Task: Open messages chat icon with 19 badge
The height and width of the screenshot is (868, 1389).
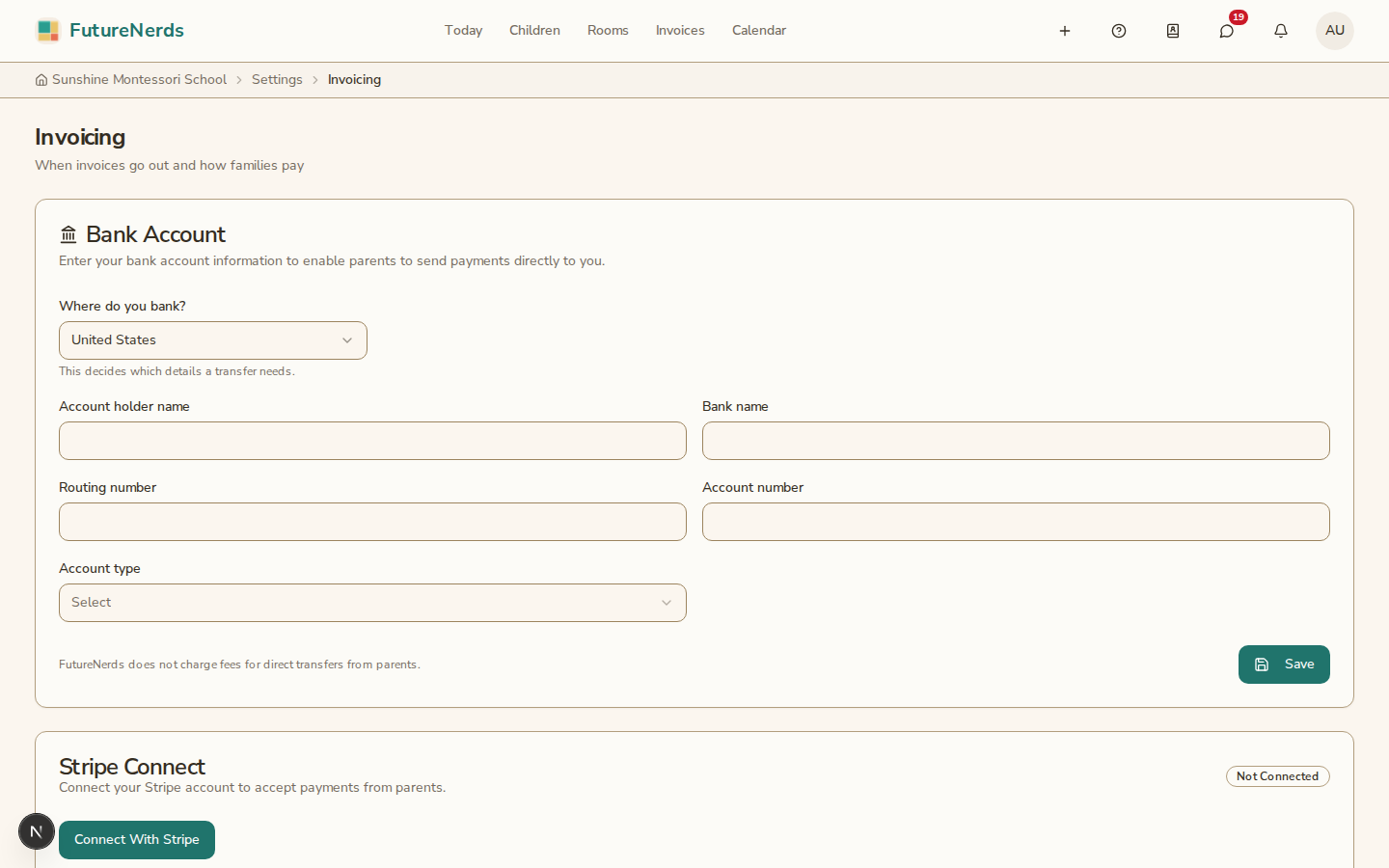Action: (x=1227, y=31)
